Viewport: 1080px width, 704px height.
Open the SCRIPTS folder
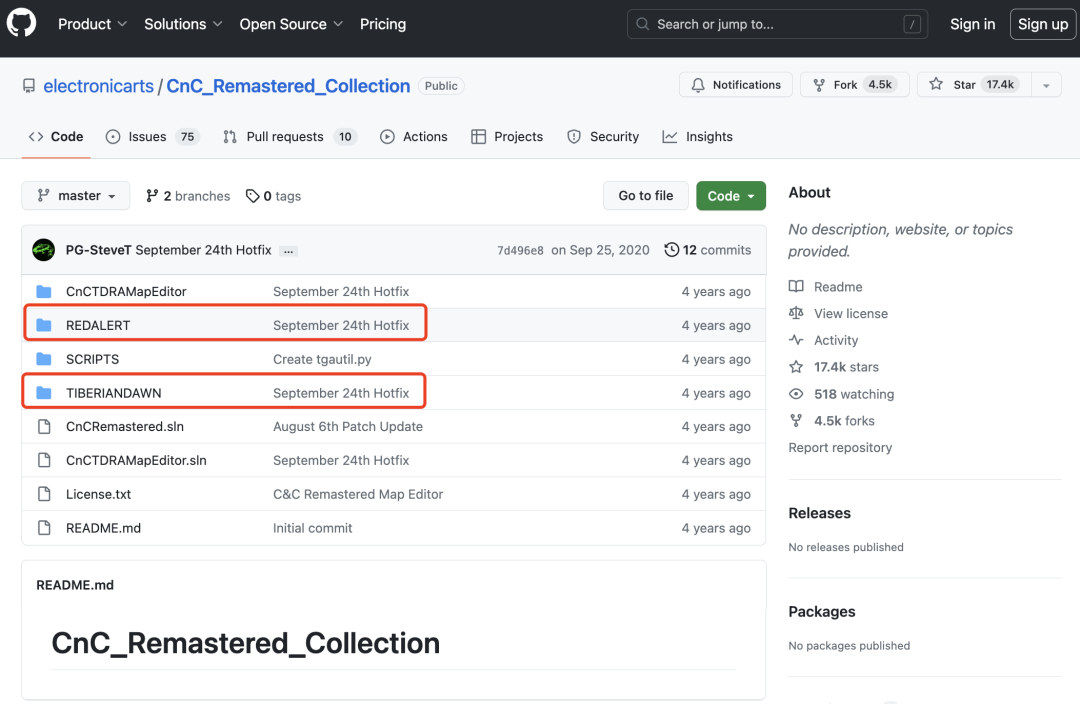[x=92, y=359]
